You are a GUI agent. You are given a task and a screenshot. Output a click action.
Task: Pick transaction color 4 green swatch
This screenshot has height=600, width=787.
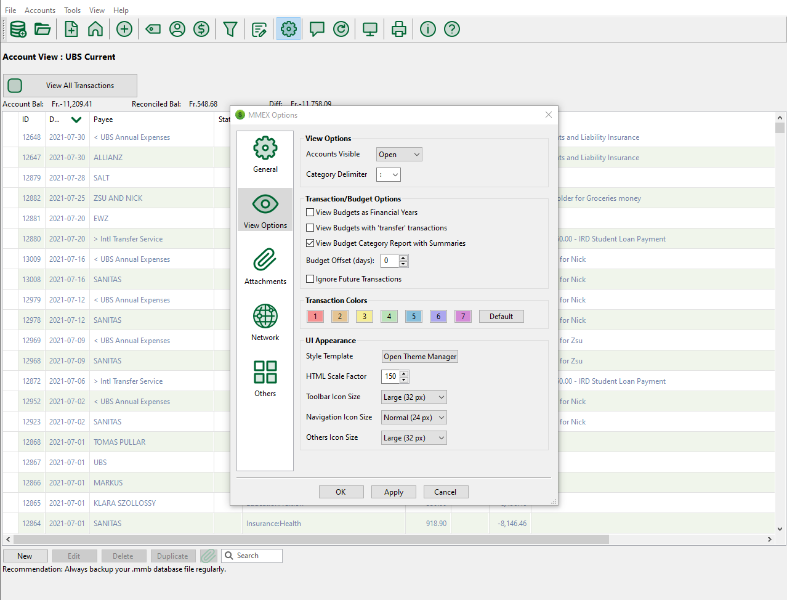[x=389, y=316]
